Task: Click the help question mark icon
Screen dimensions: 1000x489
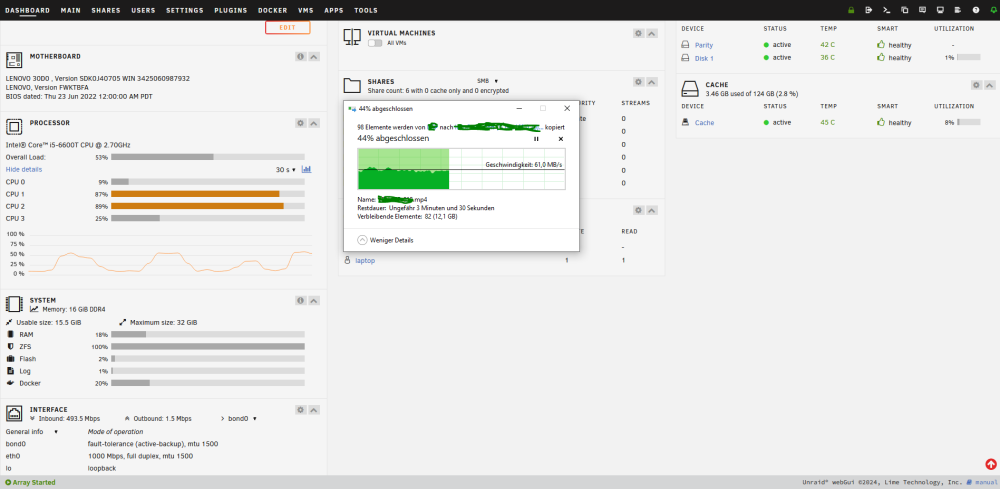Action: click(976, 10)
